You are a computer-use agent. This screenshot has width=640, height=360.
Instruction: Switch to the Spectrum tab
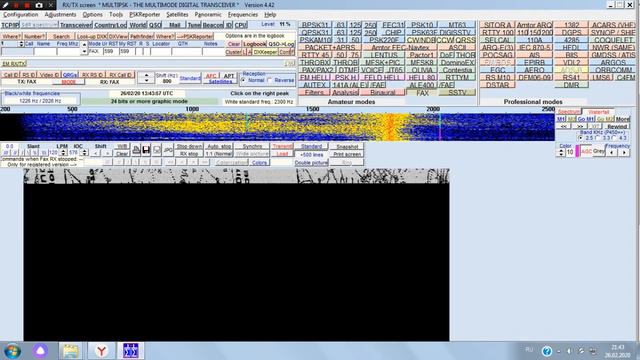pyautogui.click(x=569, y=112)
